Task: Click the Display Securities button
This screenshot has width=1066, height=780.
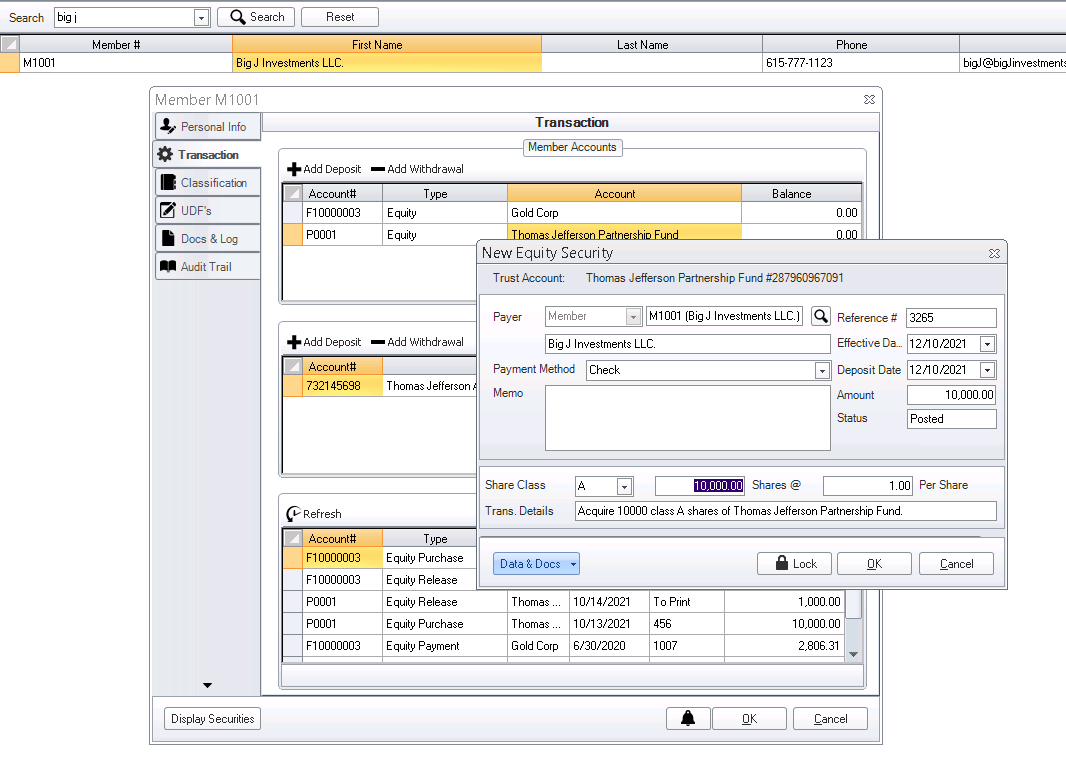Action: coord(212,718)
